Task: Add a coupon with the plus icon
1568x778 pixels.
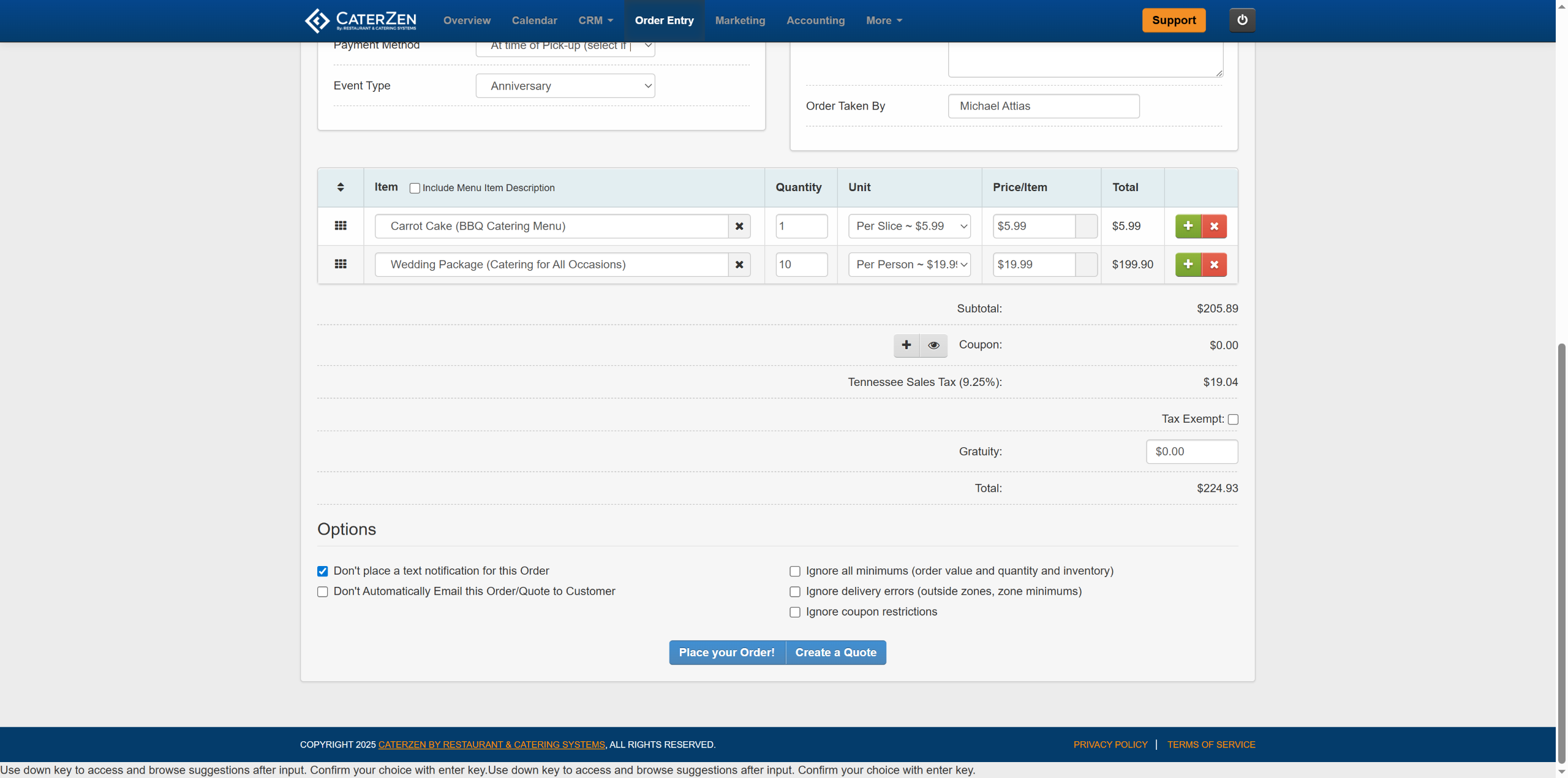Action: pyautogui.click(x=907, y=346)
